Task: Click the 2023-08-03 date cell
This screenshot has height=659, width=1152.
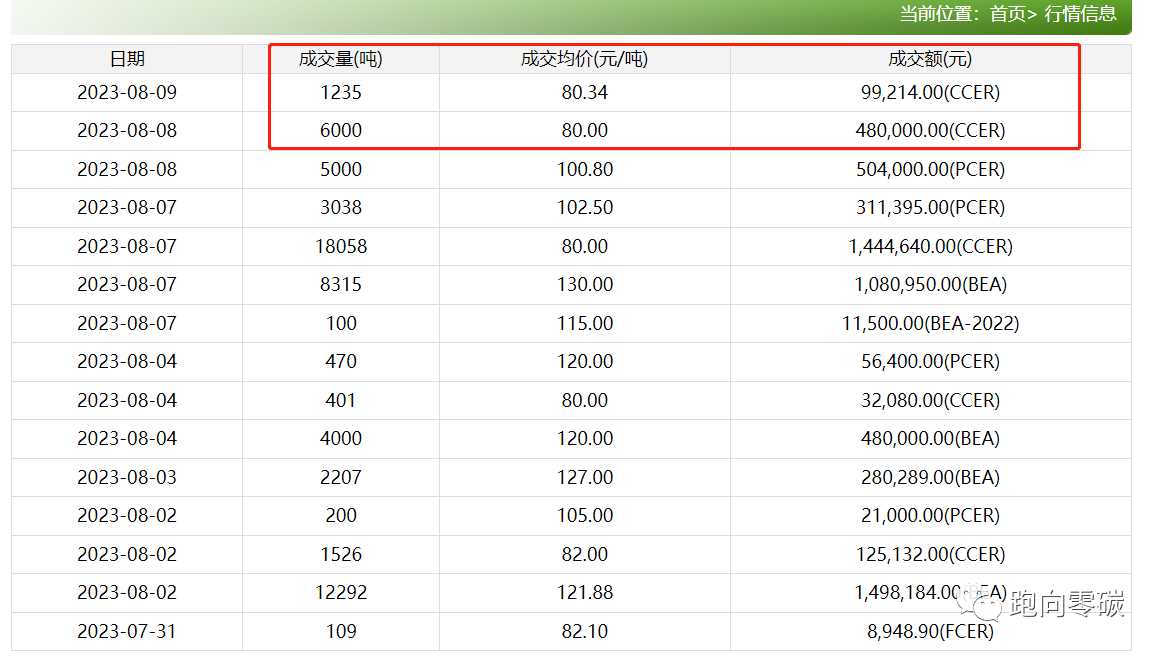Action: click(x=127, y=478)
